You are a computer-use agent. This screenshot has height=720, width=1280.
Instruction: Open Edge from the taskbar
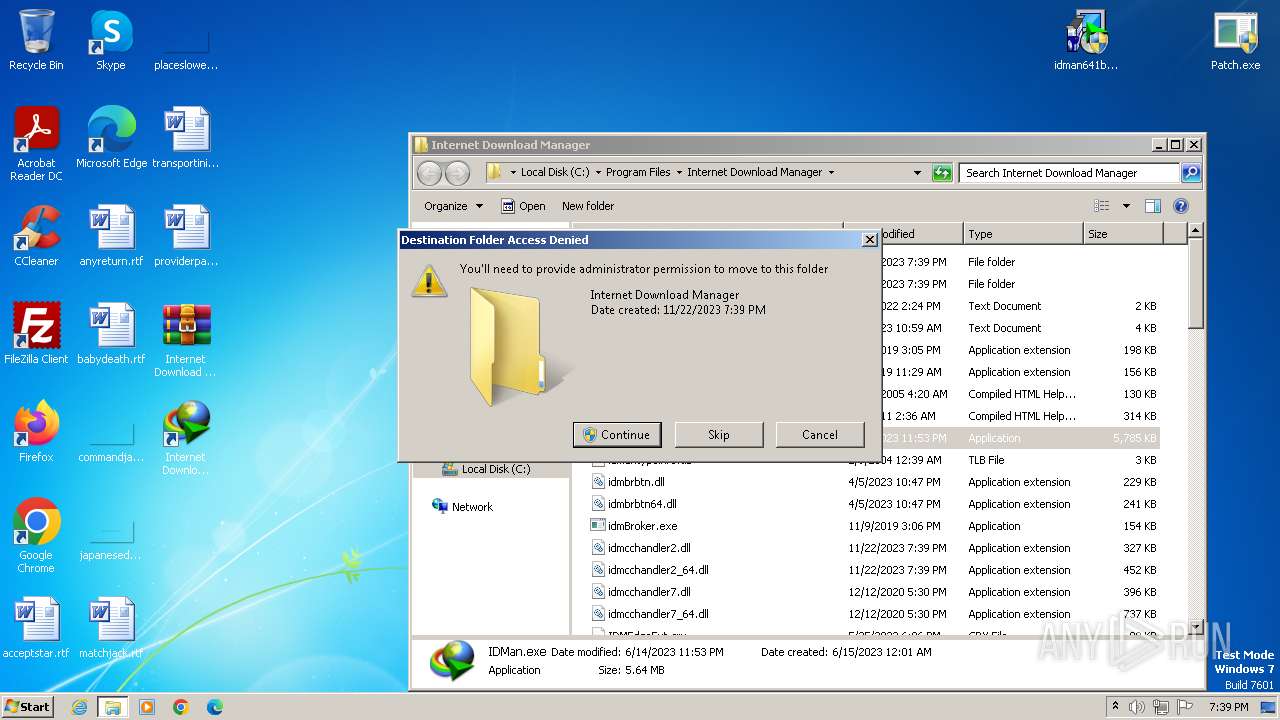coord(215,707)
